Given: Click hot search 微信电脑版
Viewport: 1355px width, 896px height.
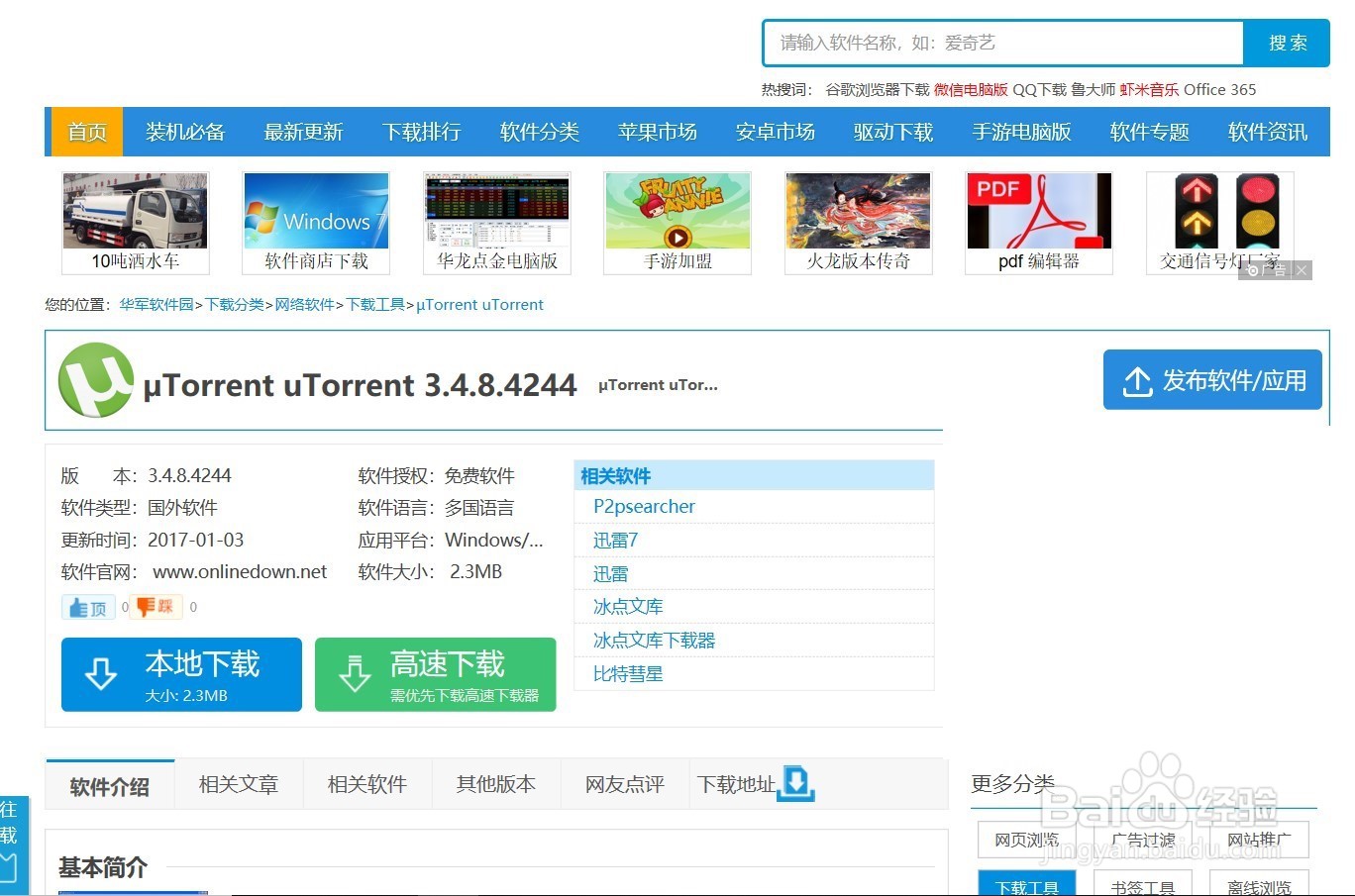Looking at the screenshot, I should tap(971, 90).
